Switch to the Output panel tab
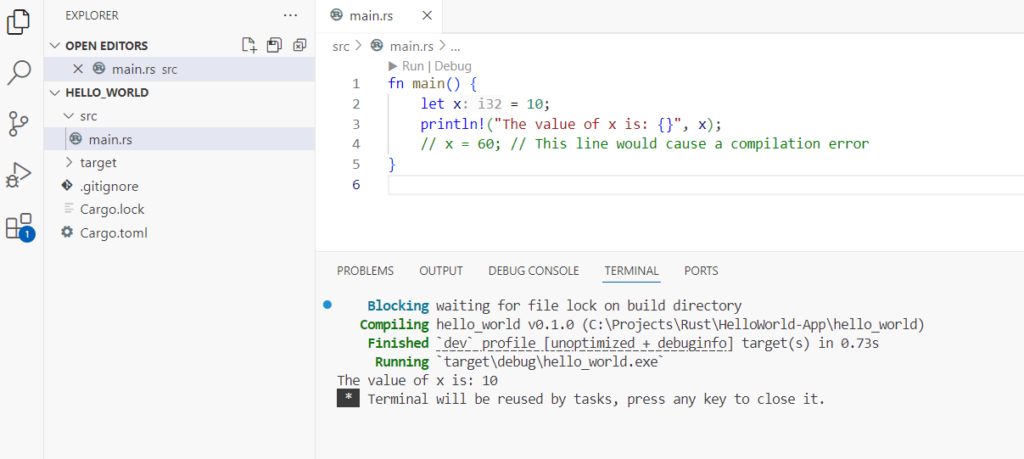 pyautogui.click(x=441, y=271)
